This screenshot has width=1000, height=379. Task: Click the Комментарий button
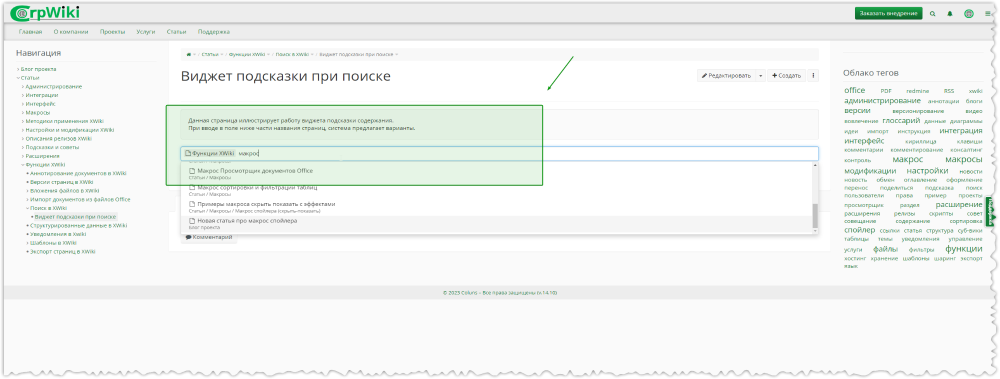pos(209,237)
